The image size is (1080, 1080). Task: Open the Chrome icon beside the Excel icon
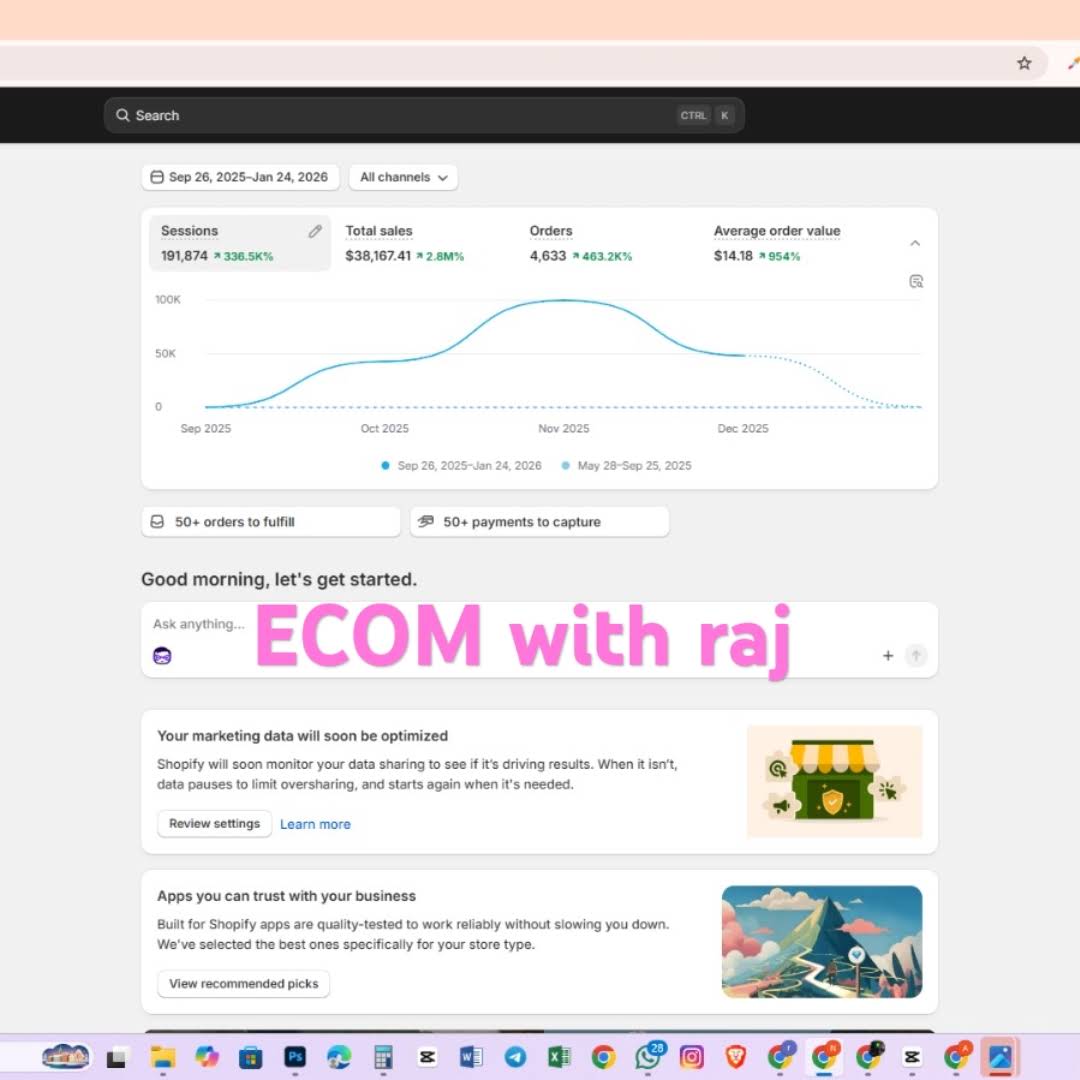point(603,1057)
